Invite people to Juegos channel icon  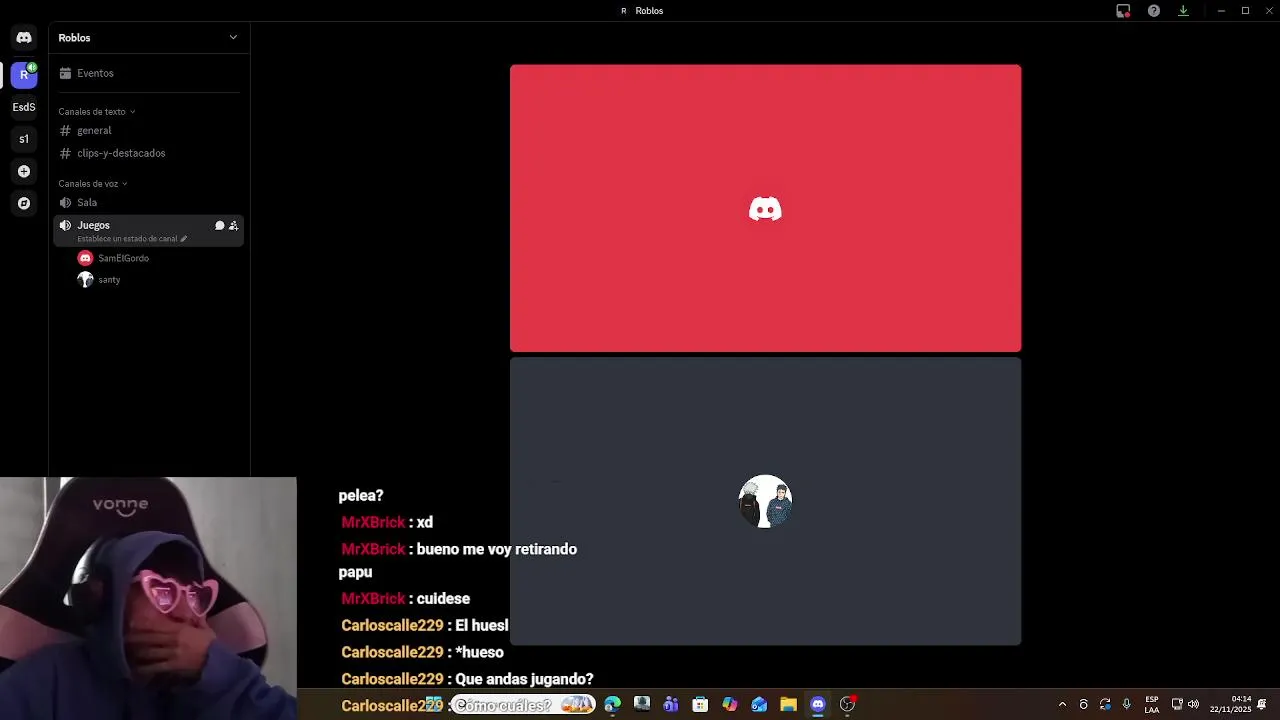point(233,226)
